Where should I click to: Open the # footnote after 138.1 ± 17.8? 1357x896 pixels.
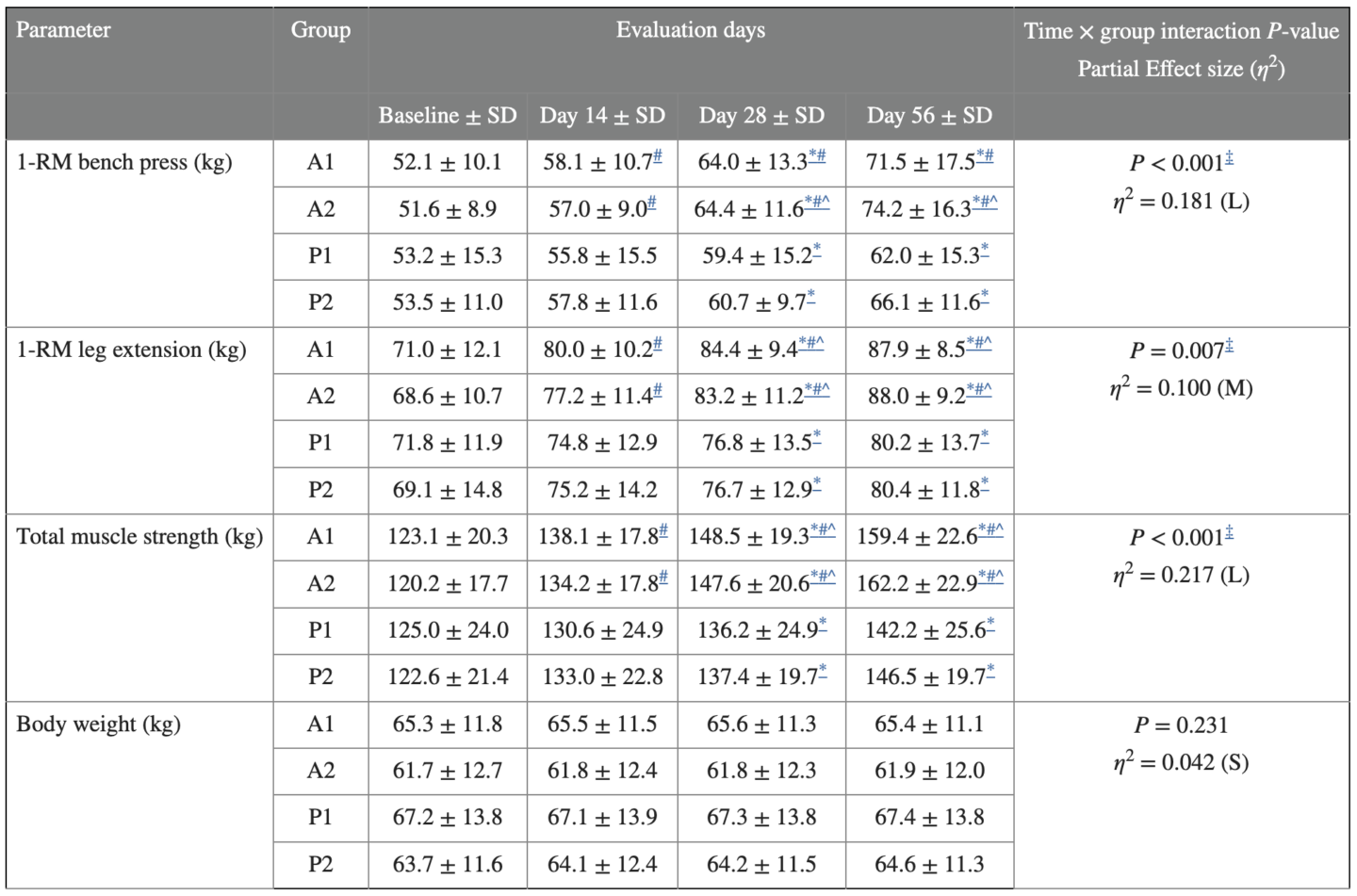point(662,530)
